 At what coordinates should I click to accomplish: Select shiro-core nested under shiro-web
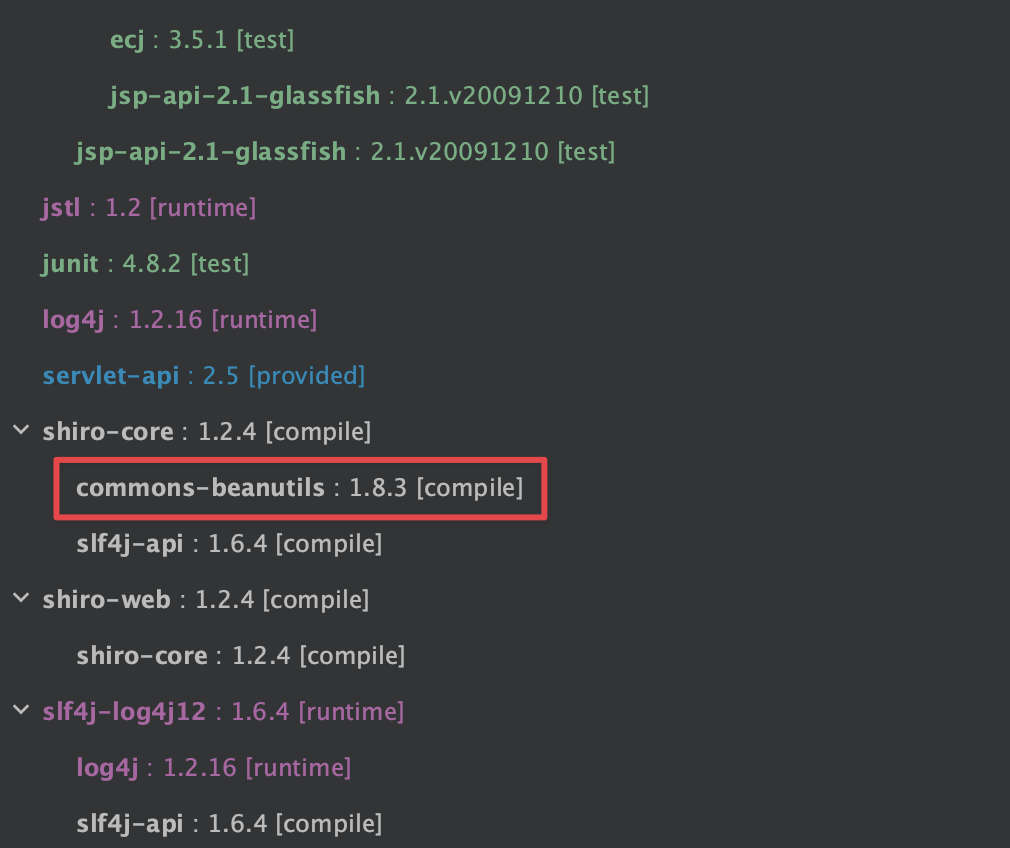click(x=142, y=656)
